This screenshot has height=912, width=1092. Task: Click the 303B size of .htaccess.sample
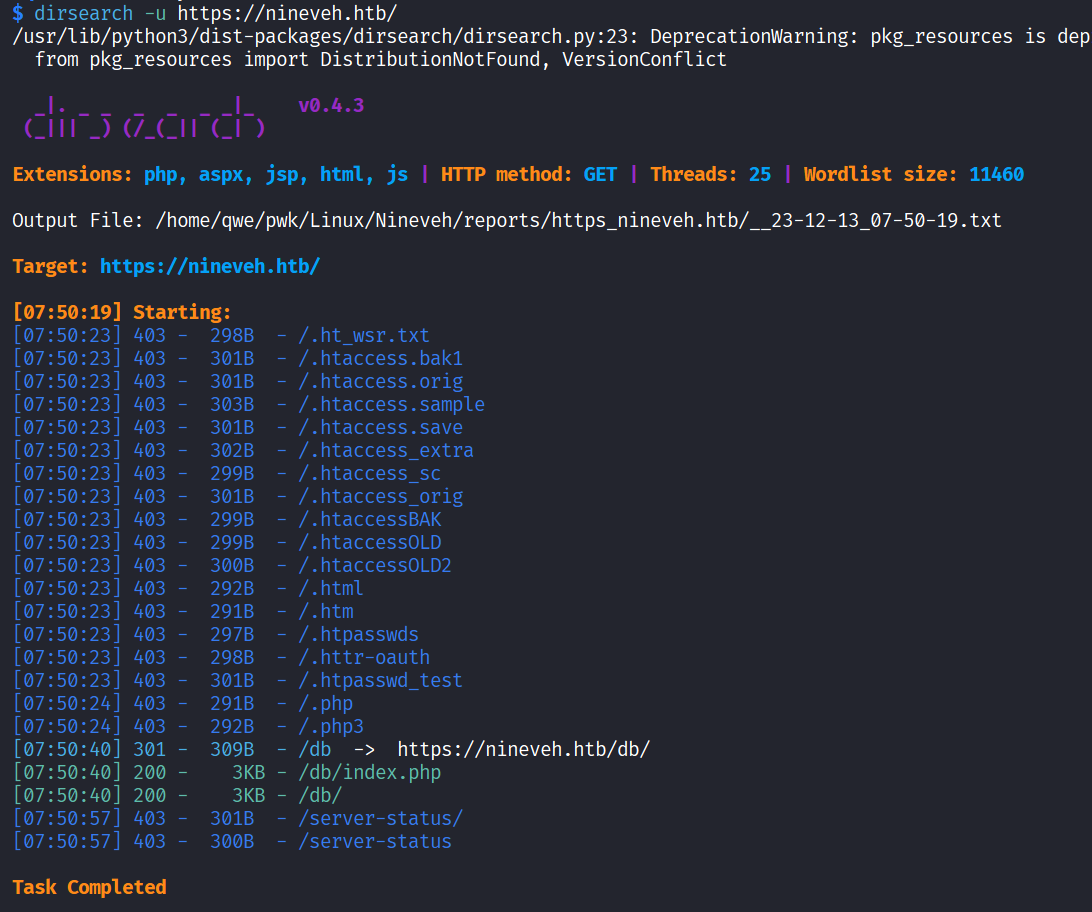(232, 404)
